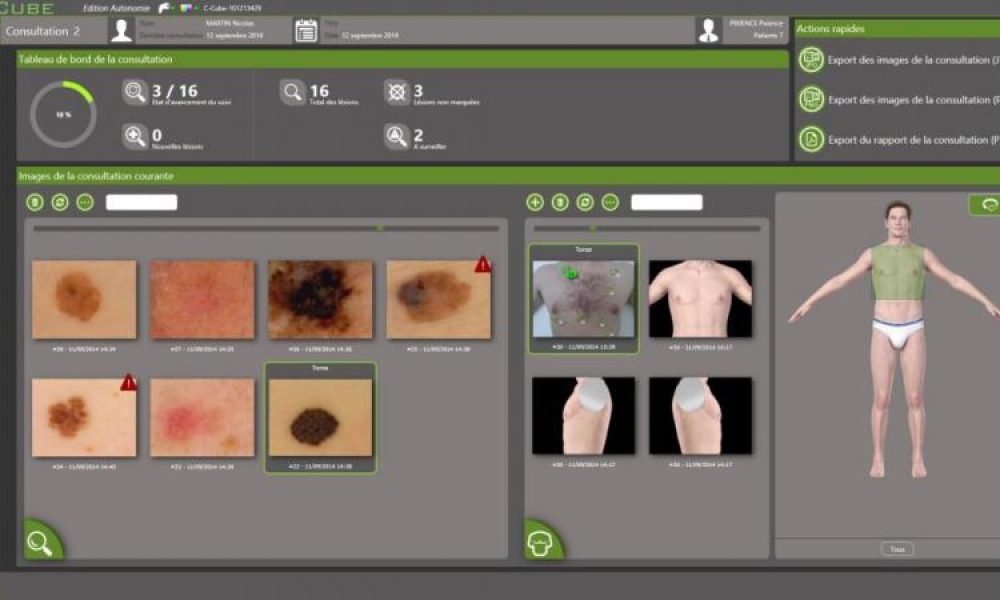Open the consultation date calendar icon
1000x600 pixels.
(x=306, y=31)
